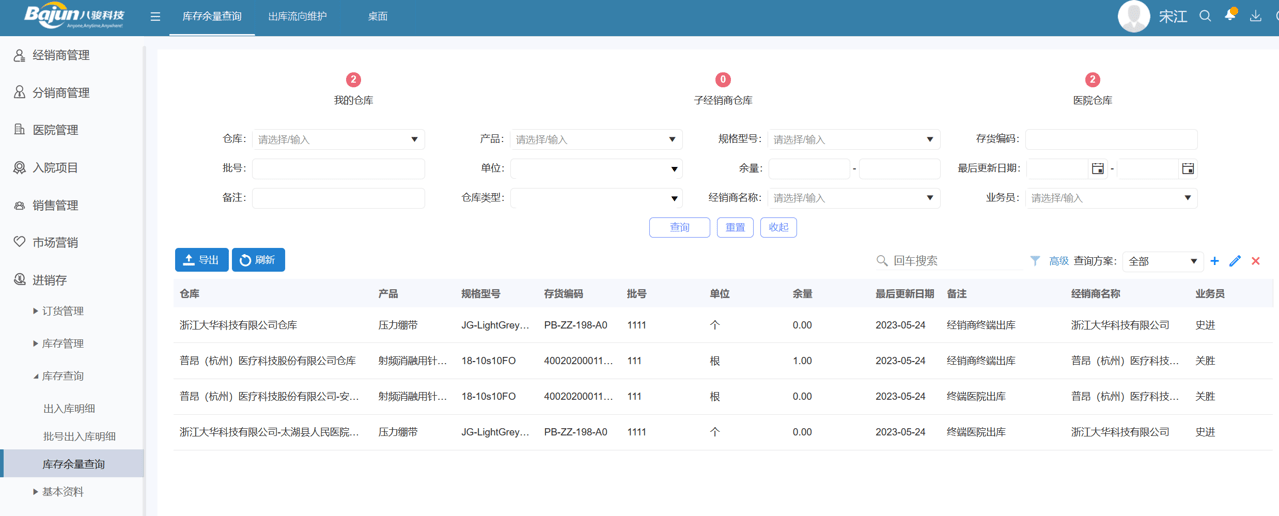Expand the 订货管理 tree node
Image resolution: width=1279 pixels, height=516 pixels.
36,312
